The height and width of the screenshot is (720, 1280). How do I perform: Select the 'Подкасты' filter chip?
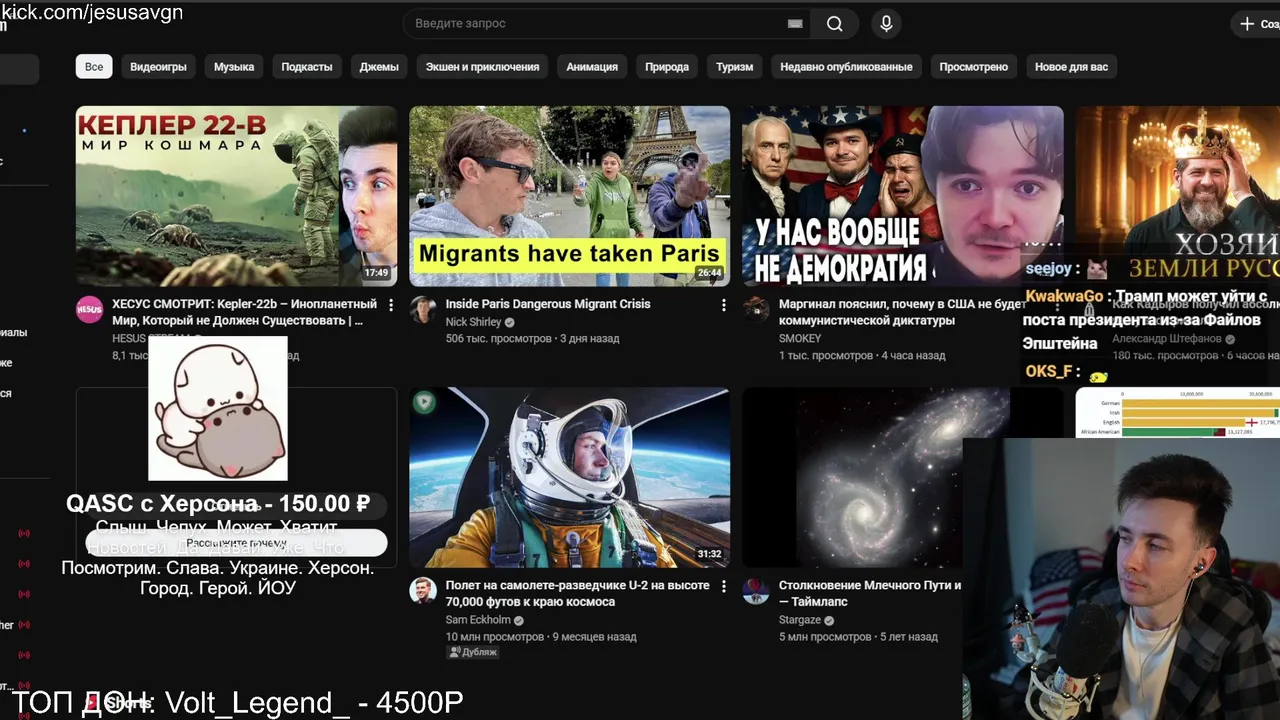[x=307, y=67]
